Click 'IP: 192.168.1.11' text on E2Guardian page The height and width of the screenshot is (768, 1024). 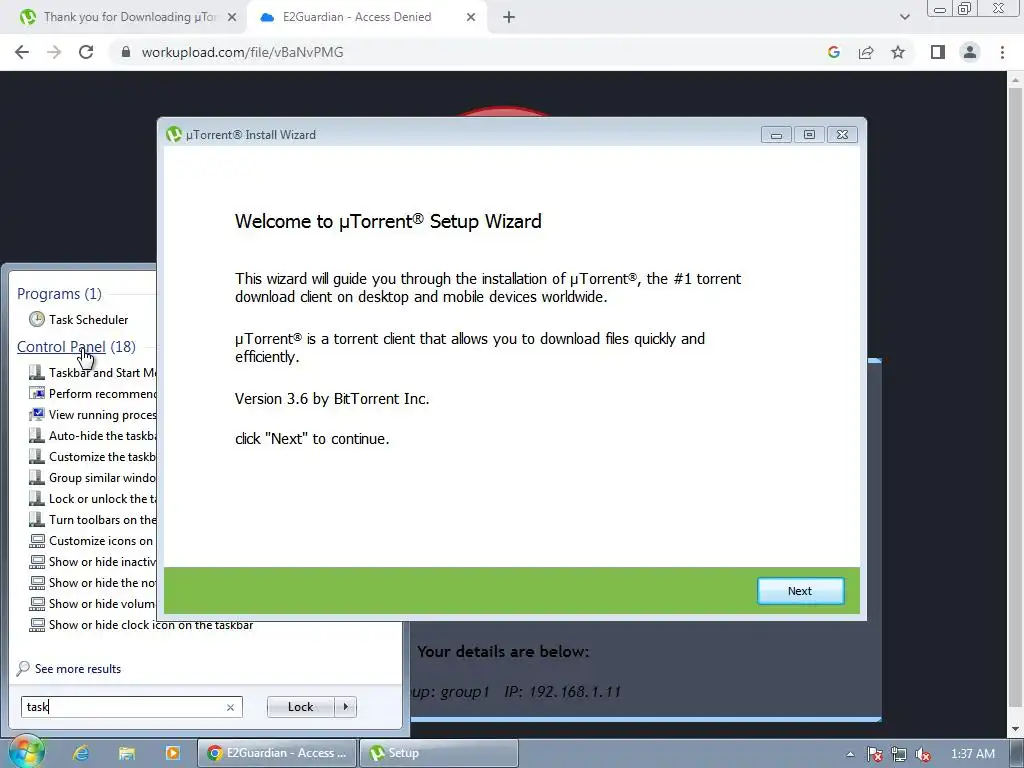point(562,692)
